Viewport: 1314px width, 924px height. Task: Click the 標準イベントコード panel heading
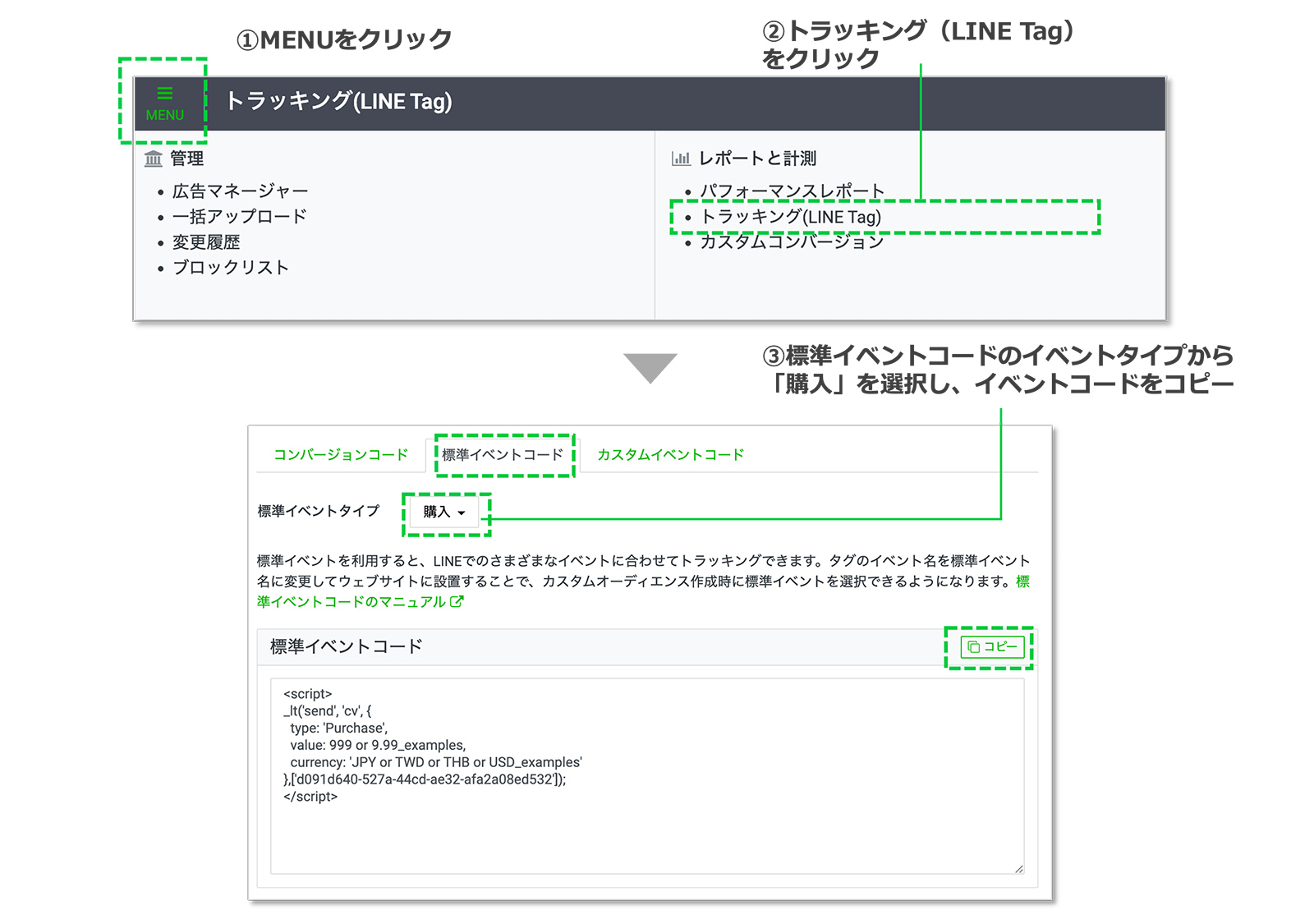click(346, 647)
